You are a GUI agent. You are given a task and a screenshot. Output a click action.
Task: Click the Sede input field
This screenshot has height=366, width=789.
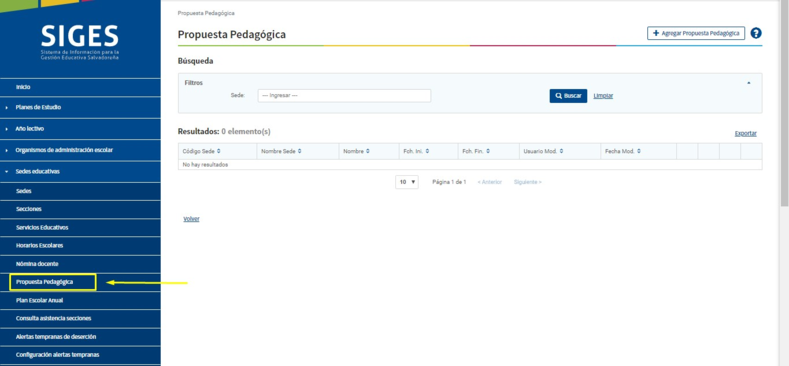(344, 96)
